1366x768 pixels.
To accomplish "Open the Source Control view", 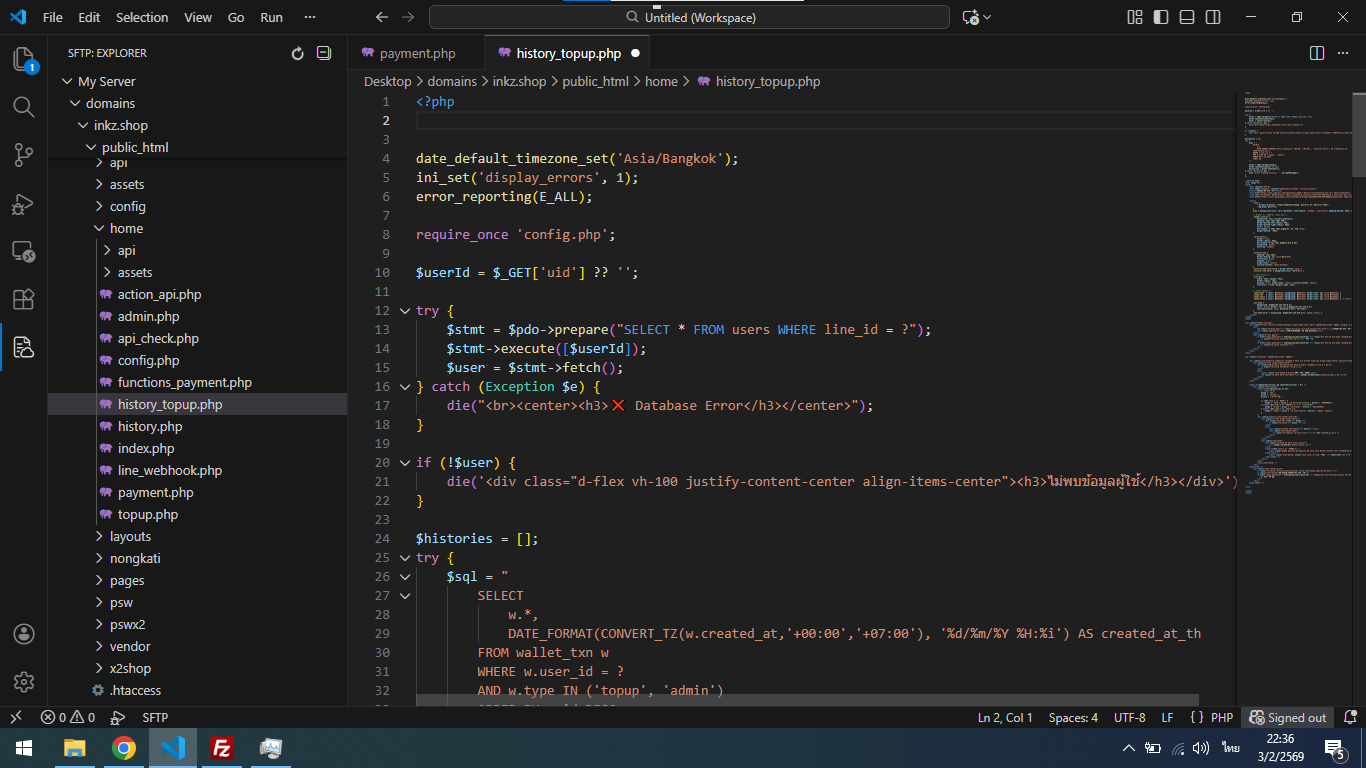I will tap(24, 155).
